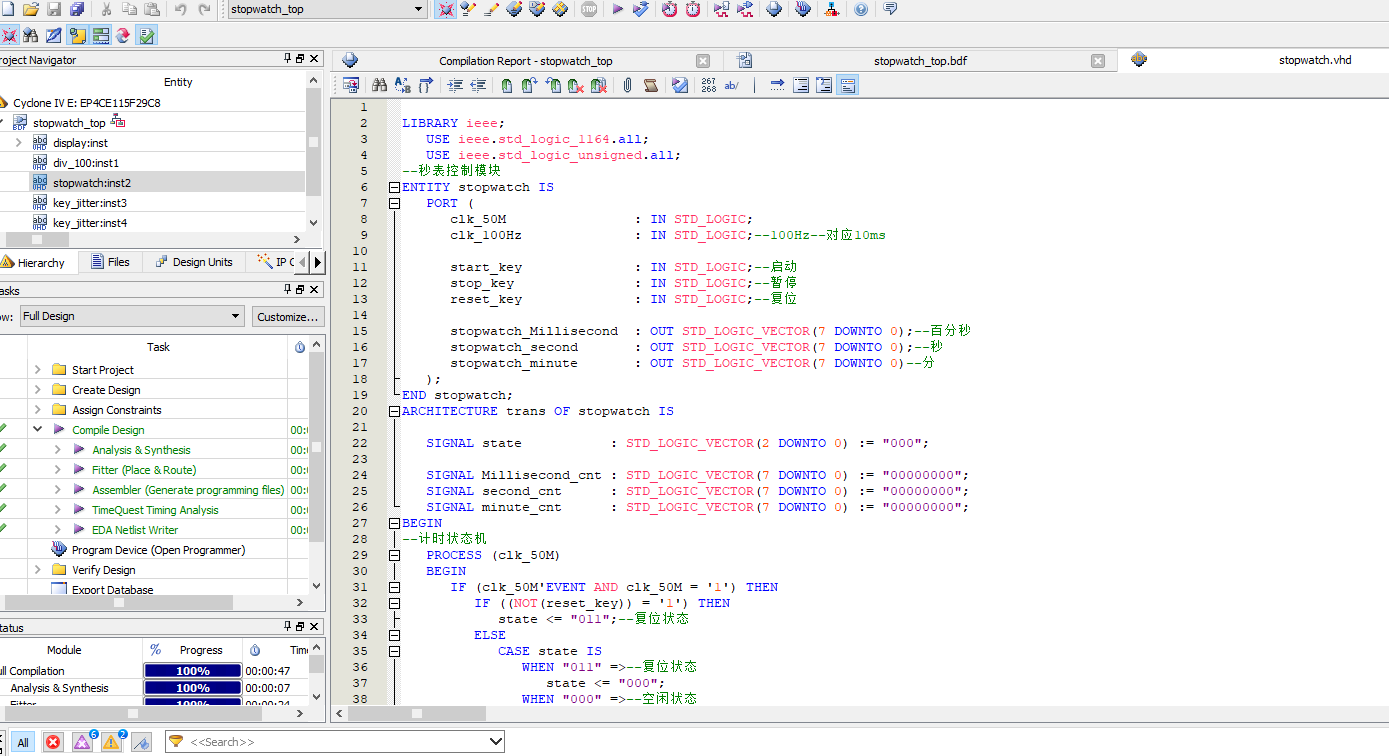Expand the Assign Constraints task
The image size is (1389, 756).
[x=38, y=410]
